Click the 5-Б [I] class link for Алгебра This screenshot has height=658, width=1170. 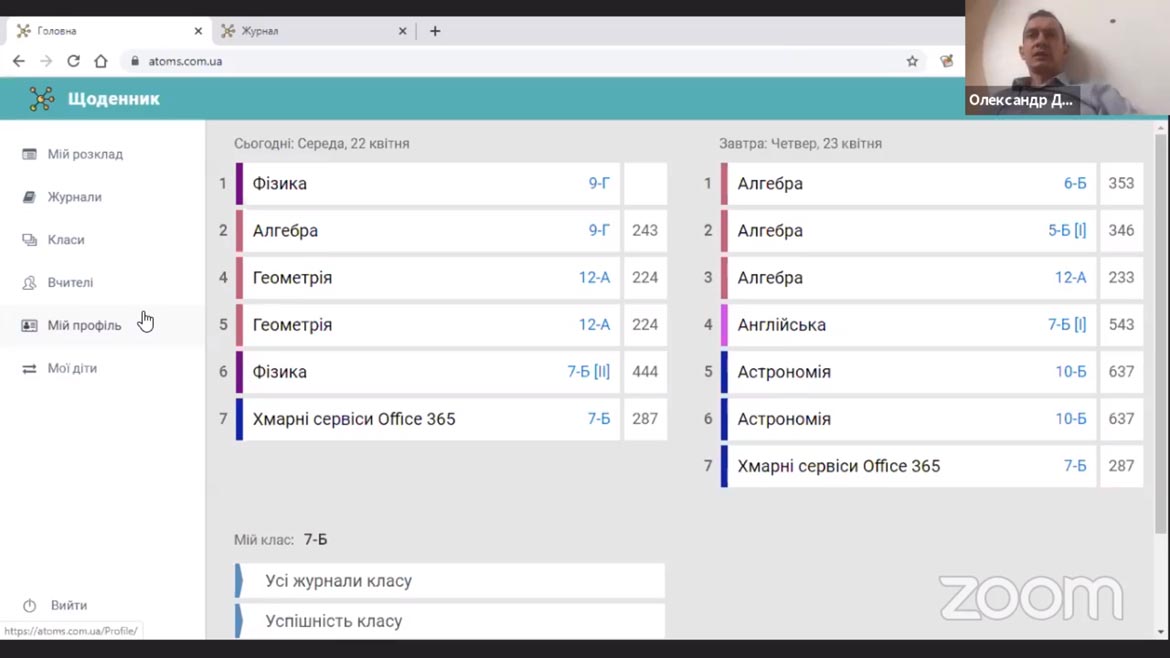click(1066, 231)
